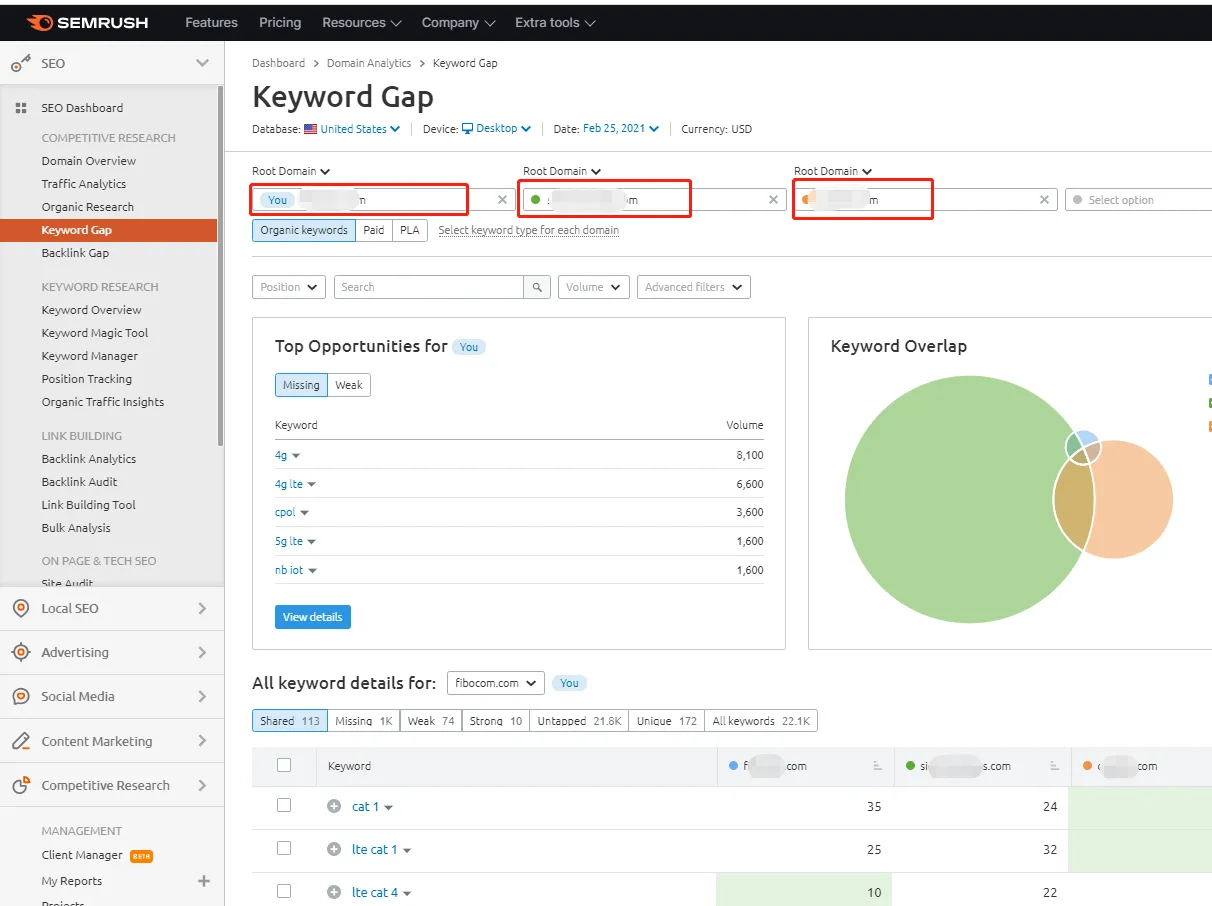This screenshot has height=906, width=1212.
Task: Check the 'lte cat 1' row checkbox
Action: (284, 848)
